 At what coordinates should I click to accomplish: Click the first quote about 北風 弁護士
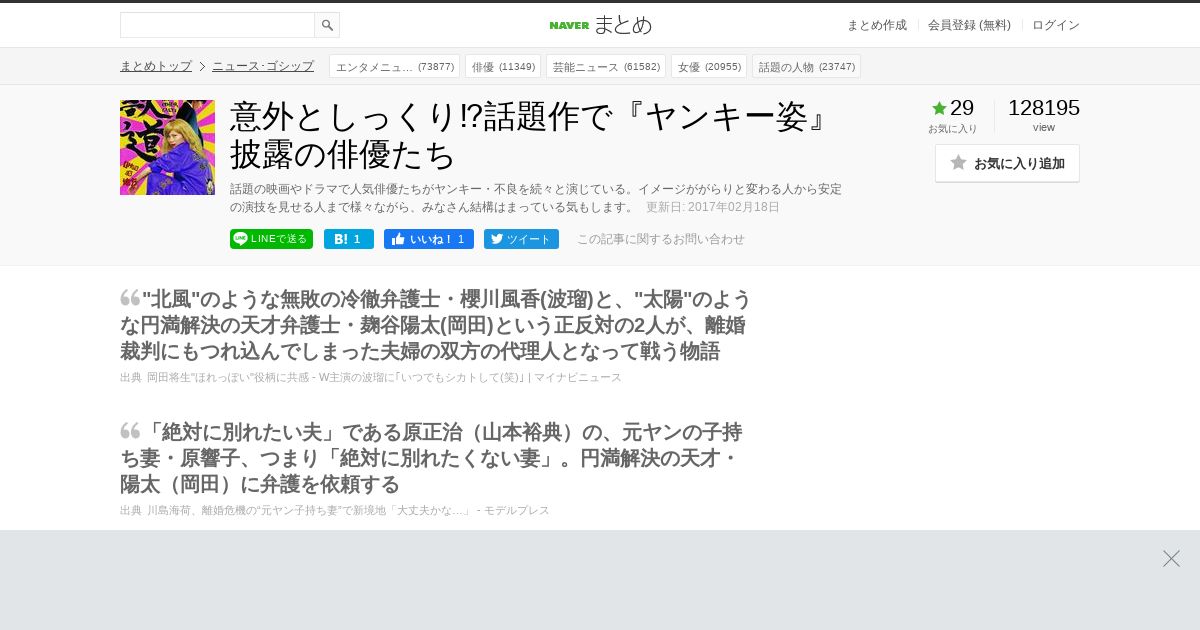(436, 325)
